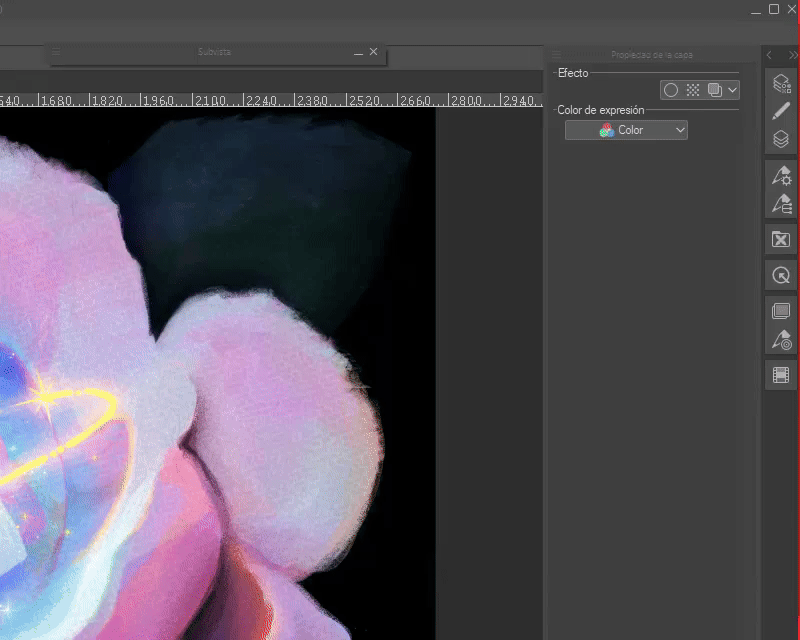Close the Subvista floating panel
800x640 pixels.
tap(373, 52)
